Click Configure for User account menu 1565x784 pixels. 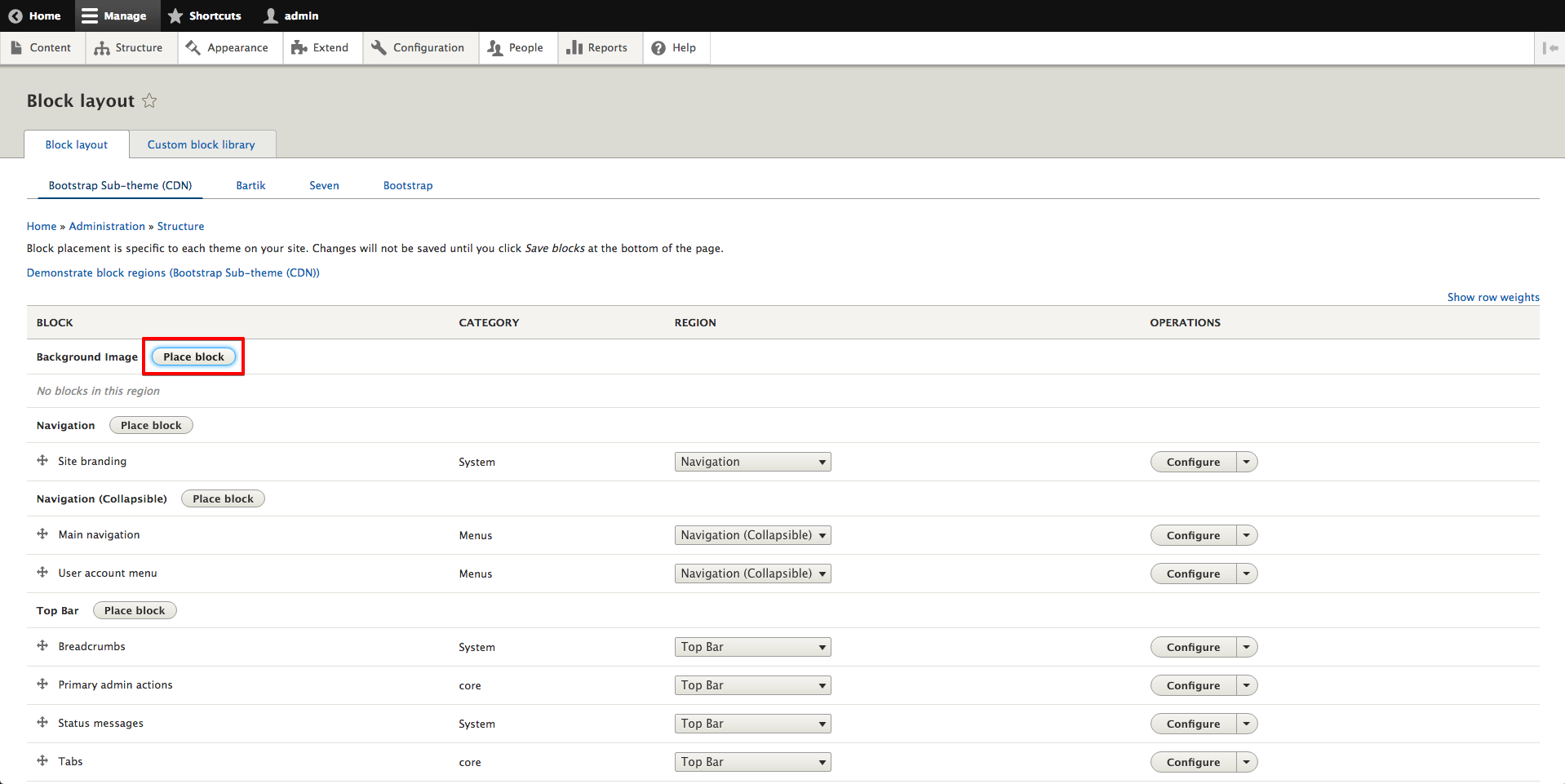(x=1193, y=574)
